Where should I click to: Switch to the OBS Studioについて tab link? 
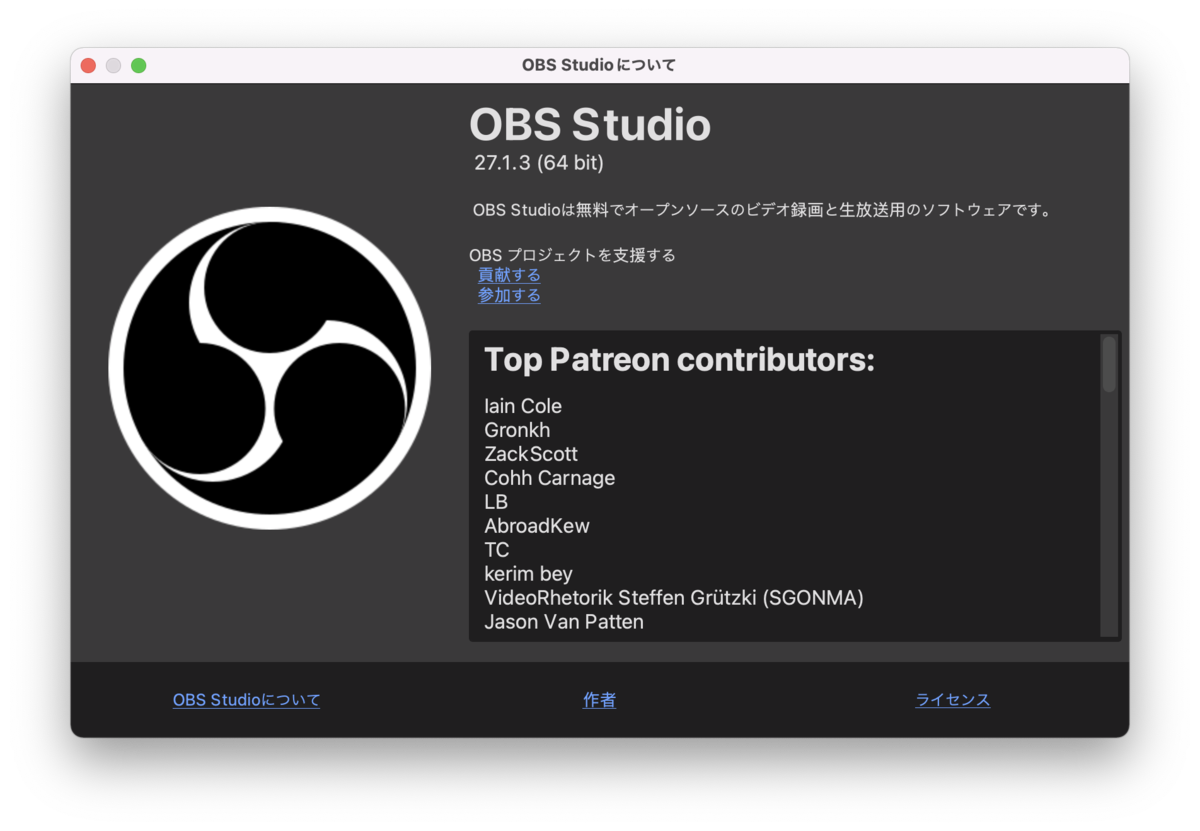pyautogui.click(x=246, y=700)
